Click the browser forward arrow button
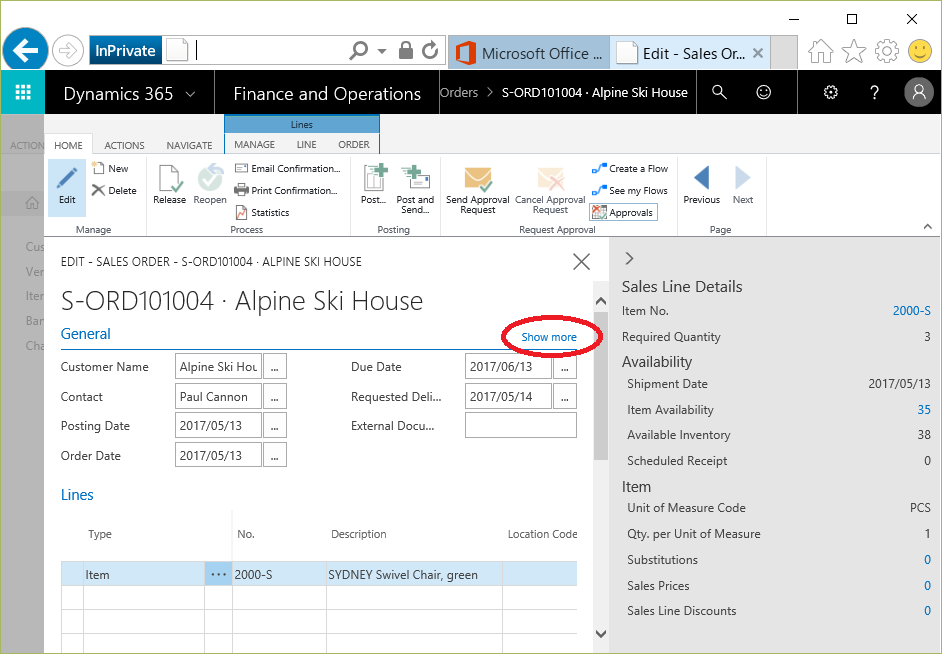Screen dimensions: 942x654 tap(67, 51)
